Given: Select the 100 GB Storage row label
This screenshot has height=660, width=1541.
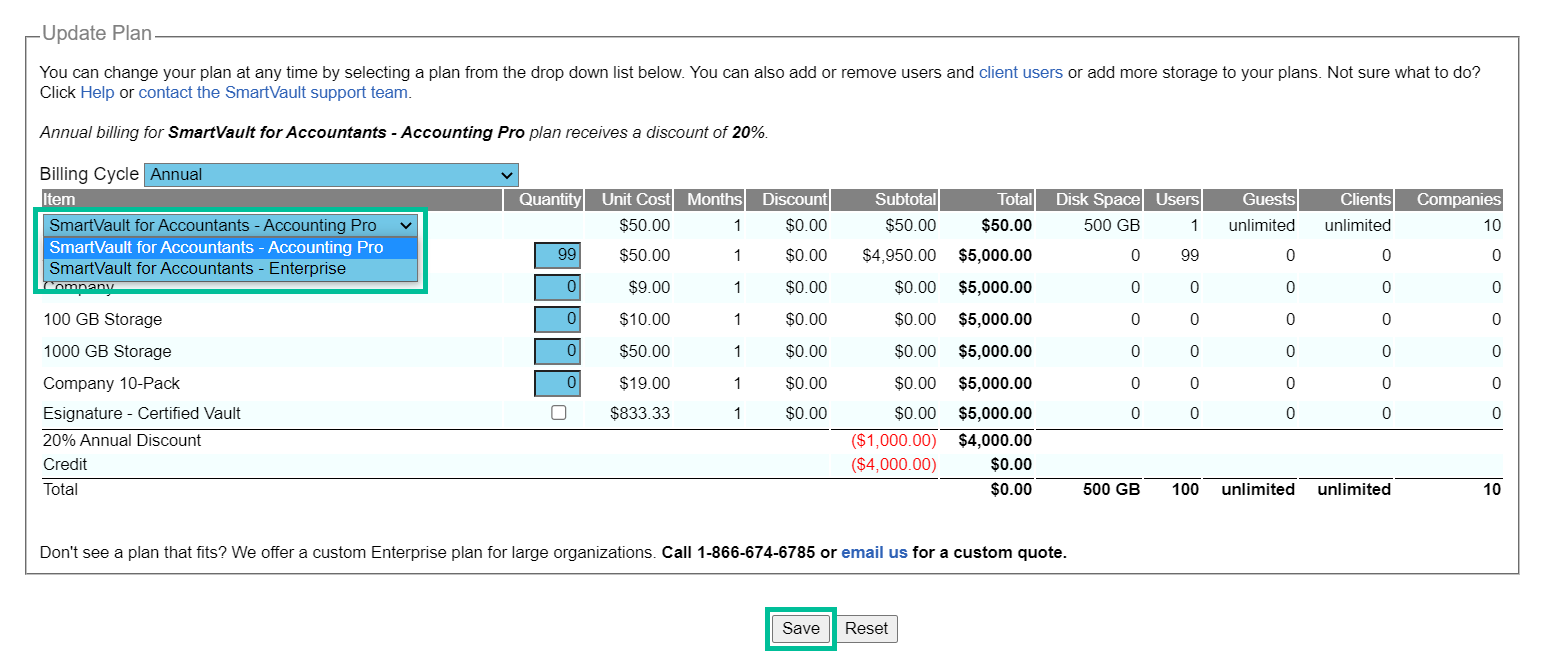Looking at the screenshot, I should pos(102,320).
